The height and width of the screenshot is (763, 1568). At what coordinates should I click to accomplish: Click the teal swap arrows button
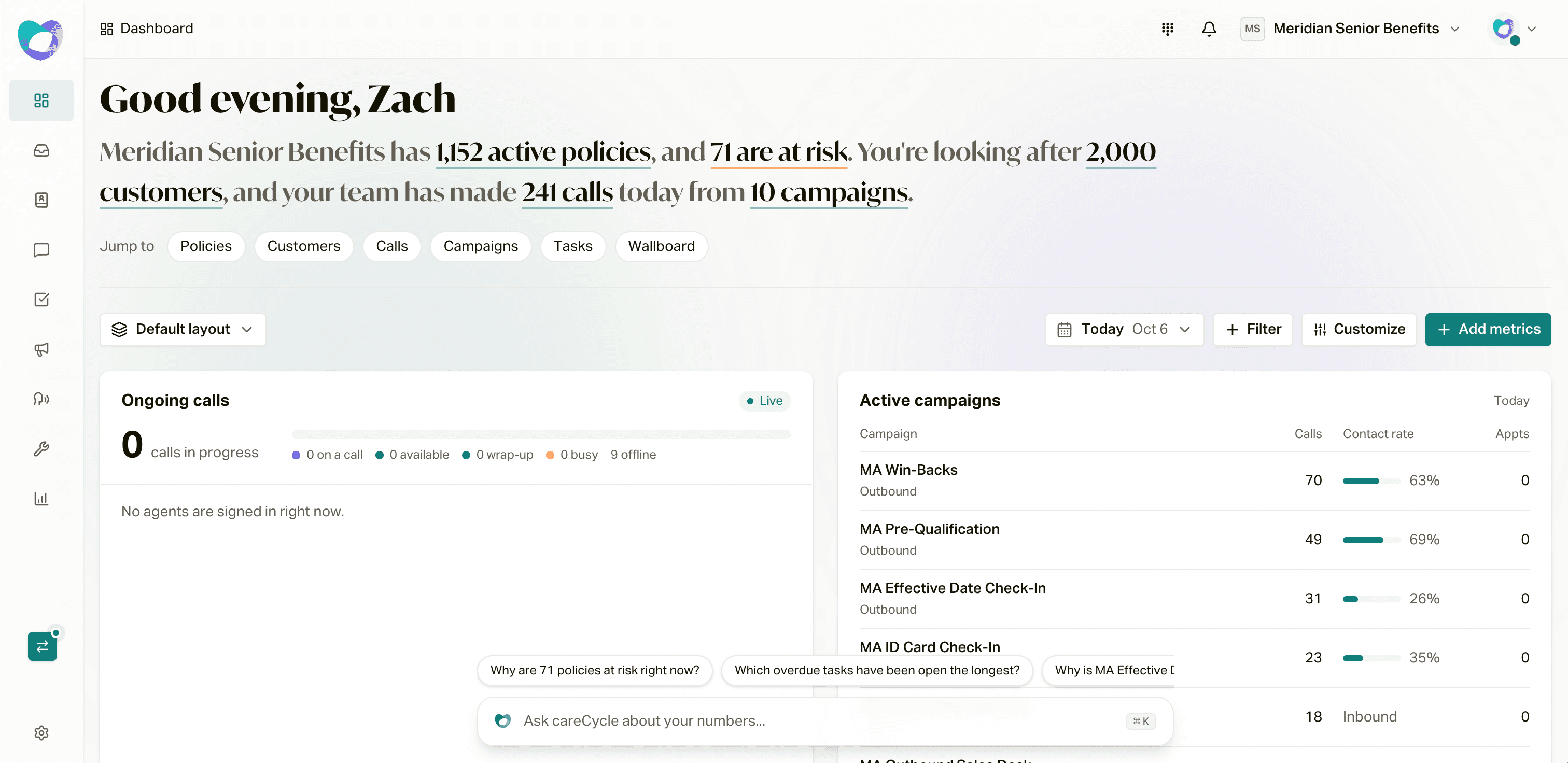tap(43, 646)
